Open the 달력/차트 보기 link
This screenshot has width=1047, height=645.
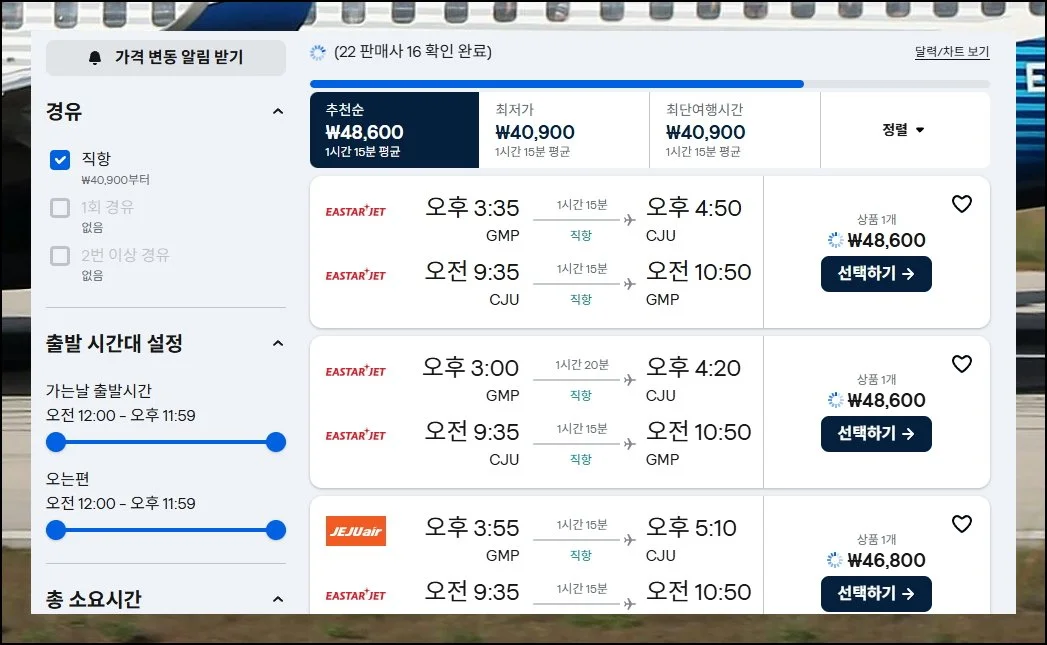[x=951, y=52]
